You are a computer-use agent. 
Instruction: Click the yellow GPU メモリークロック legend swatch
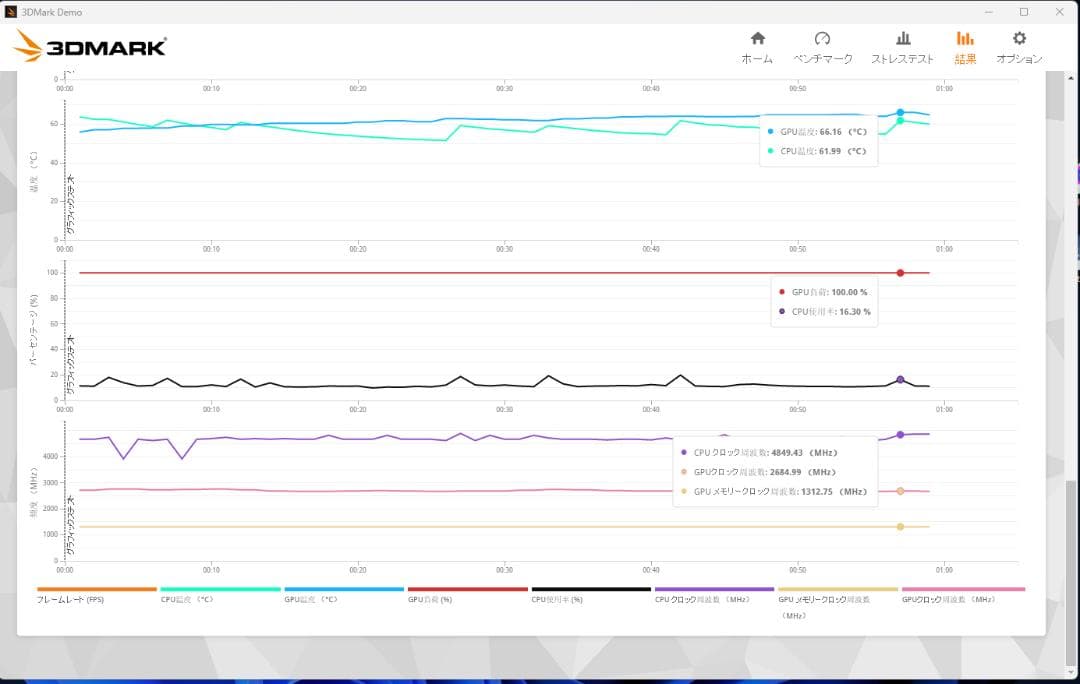click(838, 590)
